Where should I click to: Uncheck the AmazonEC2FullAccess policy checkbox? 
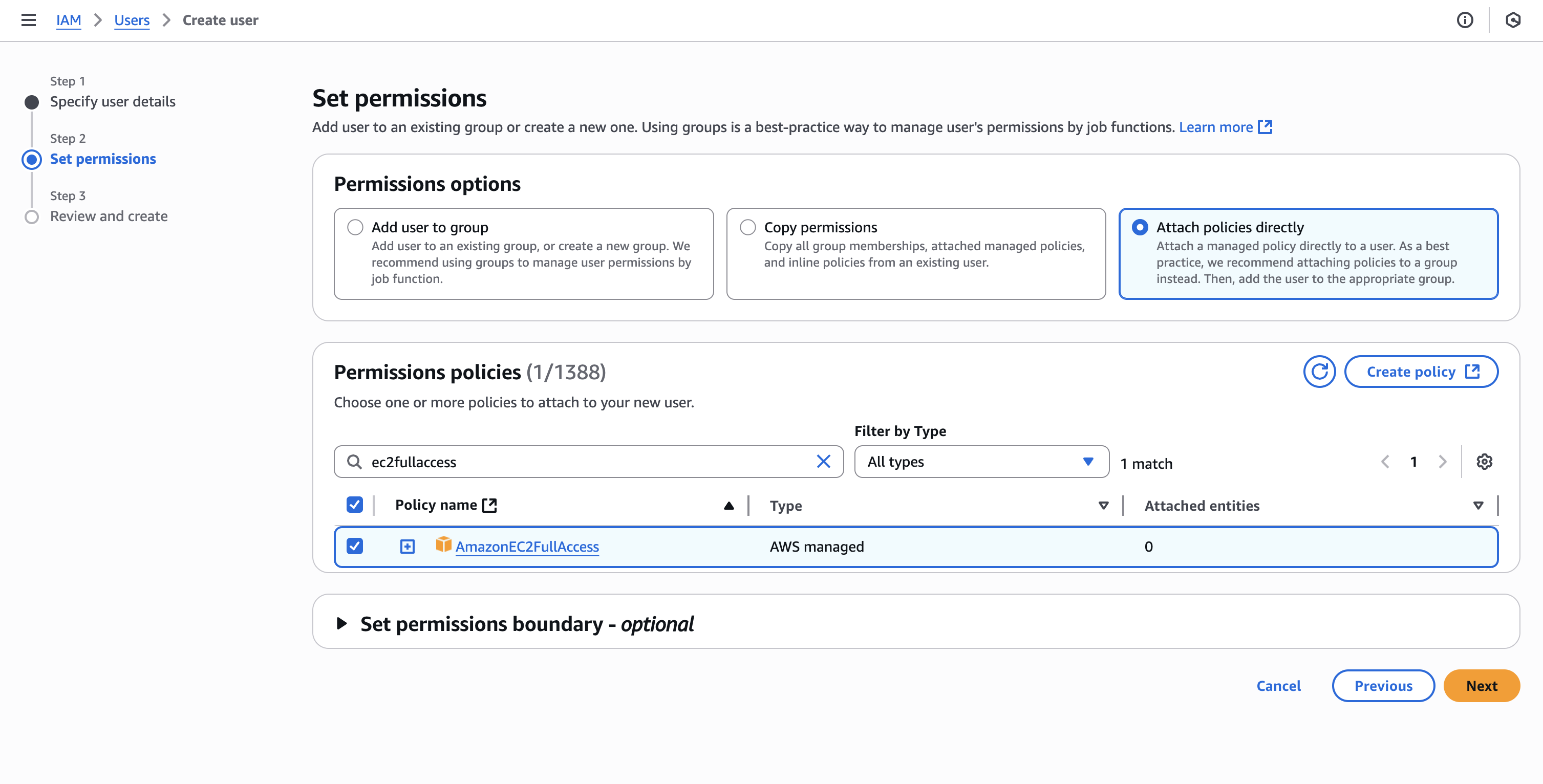tap(355, 546)
